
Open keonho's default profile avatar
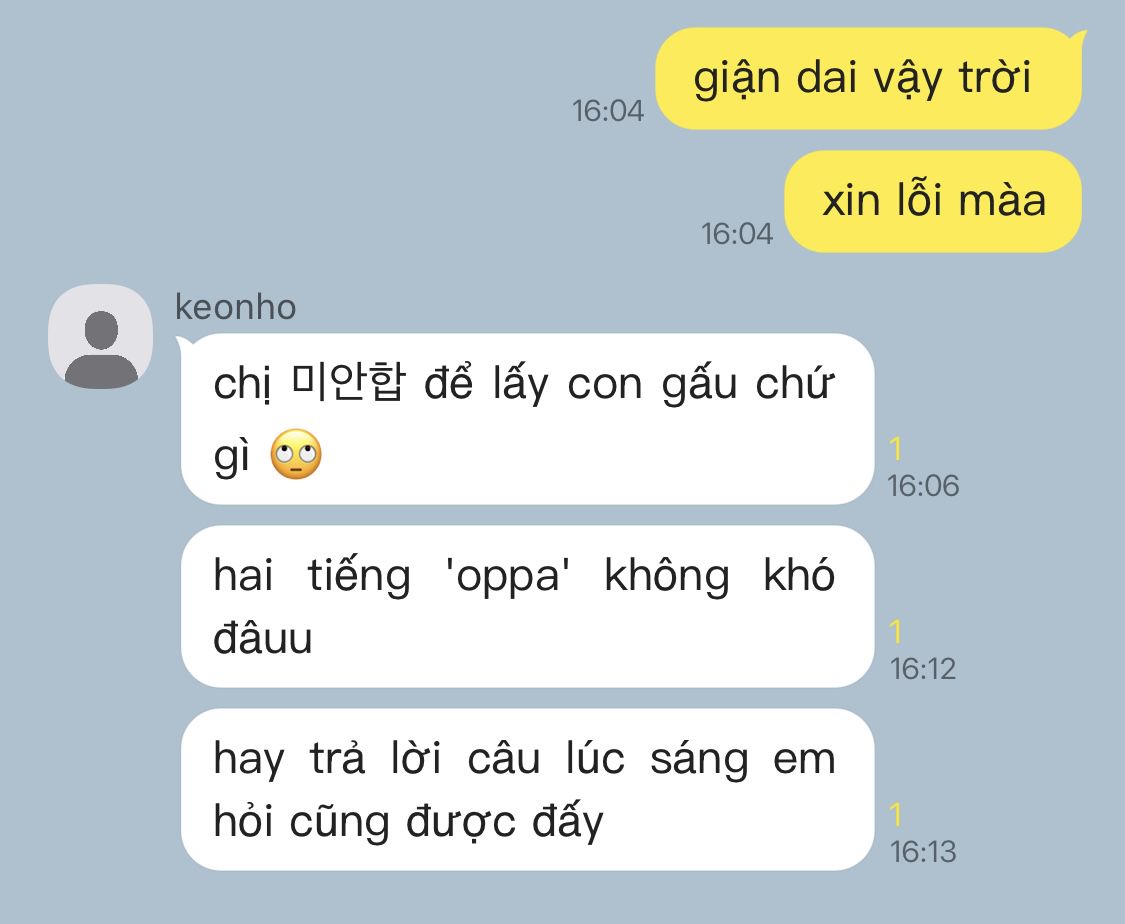pos(100,336)
